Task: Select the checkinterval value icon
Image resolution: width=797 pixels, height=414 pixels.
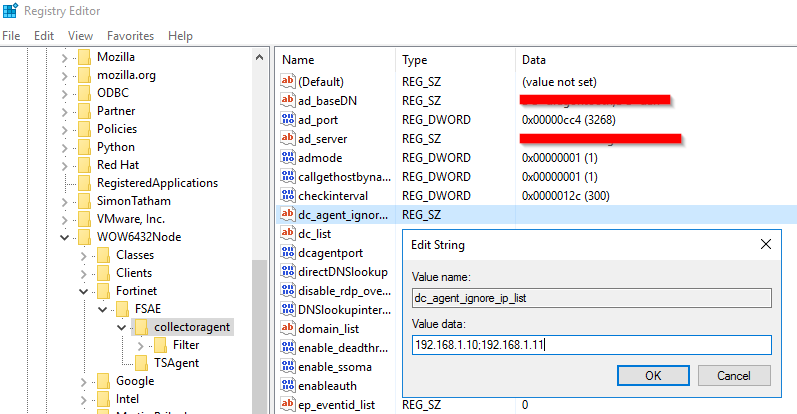Action: coord(289,196)
